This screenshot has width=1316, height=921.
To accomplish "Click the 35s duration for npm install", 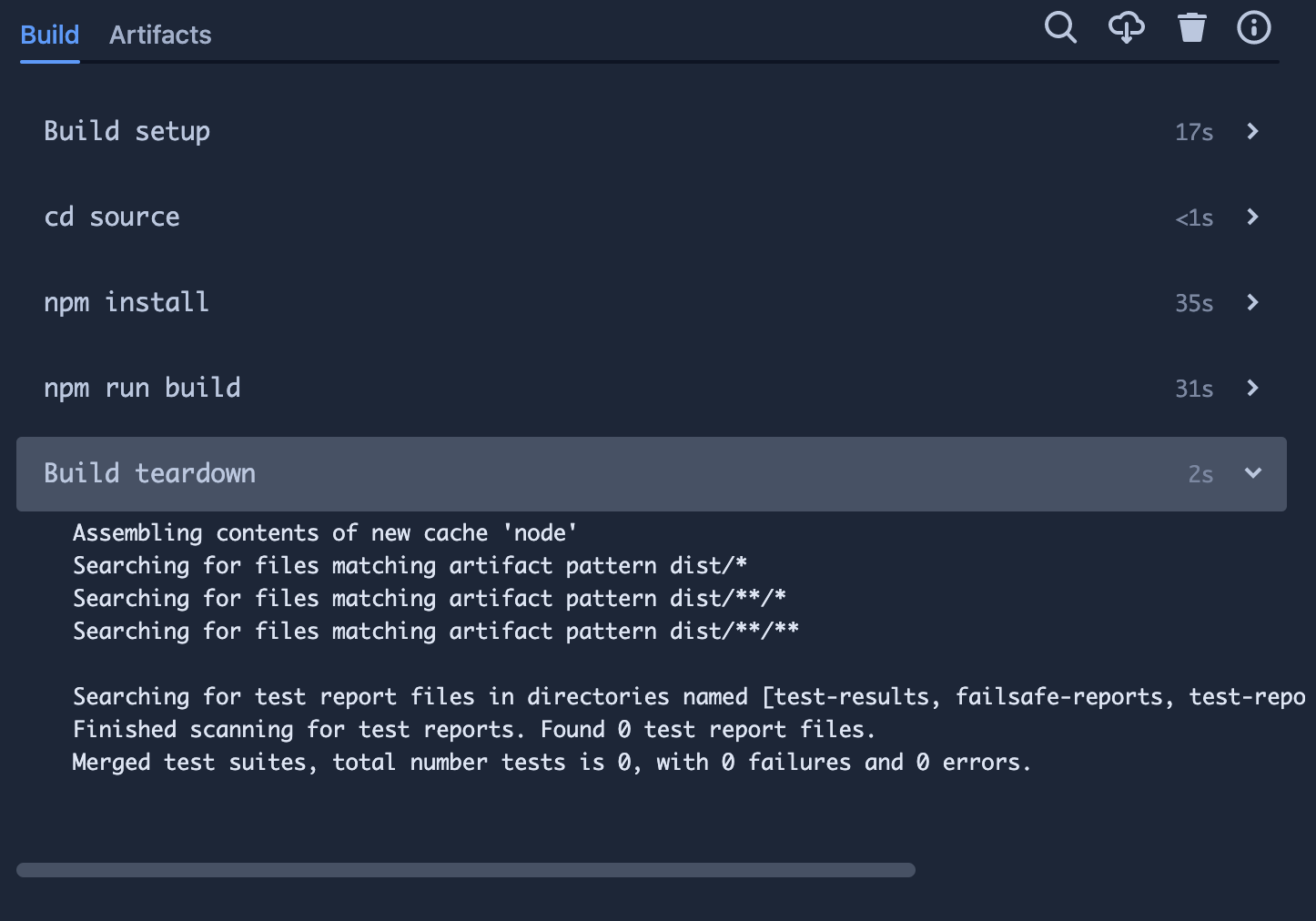I will tap(1194, 304).
